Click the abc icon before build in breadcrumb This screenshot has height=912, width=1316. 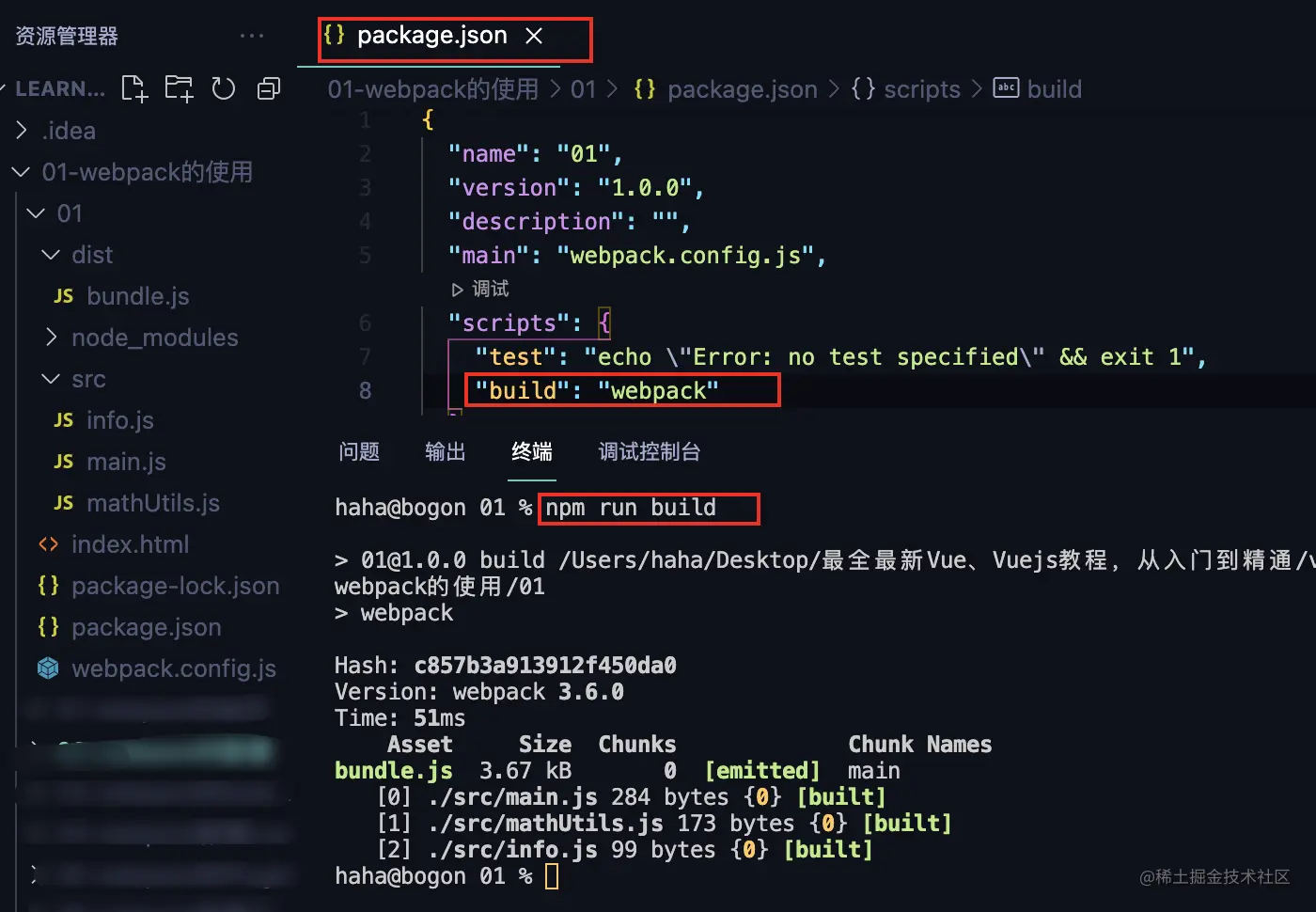point(1006,88)
